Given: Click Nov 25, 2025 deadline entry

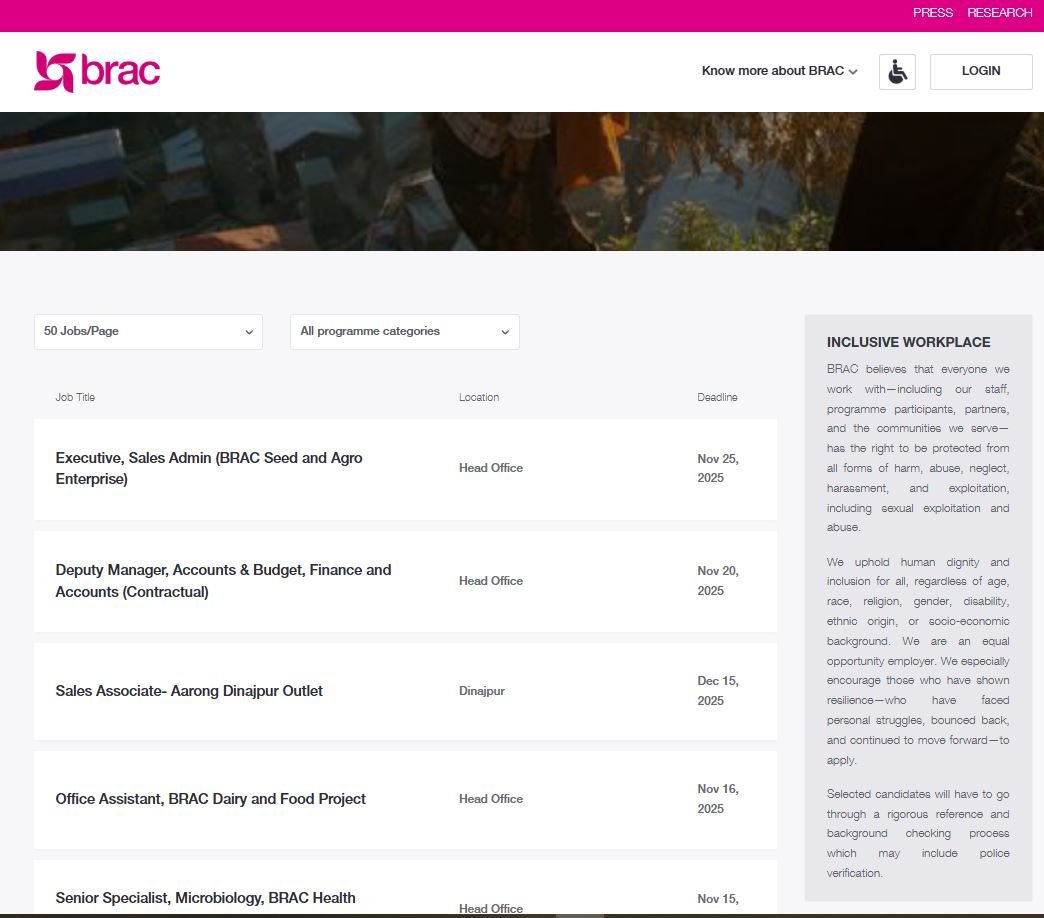Looking at the screenshot, I should pyautogui.click(x=717, y=468).
